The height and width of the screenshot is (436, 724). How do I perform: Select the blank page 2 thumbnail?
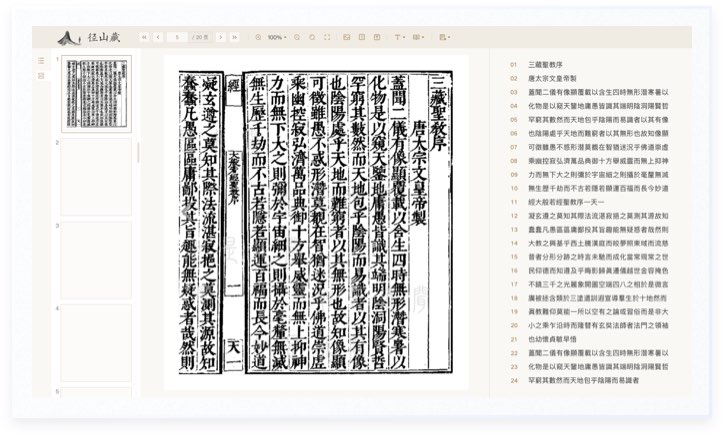pyautogui.click(x=97, y=175)
